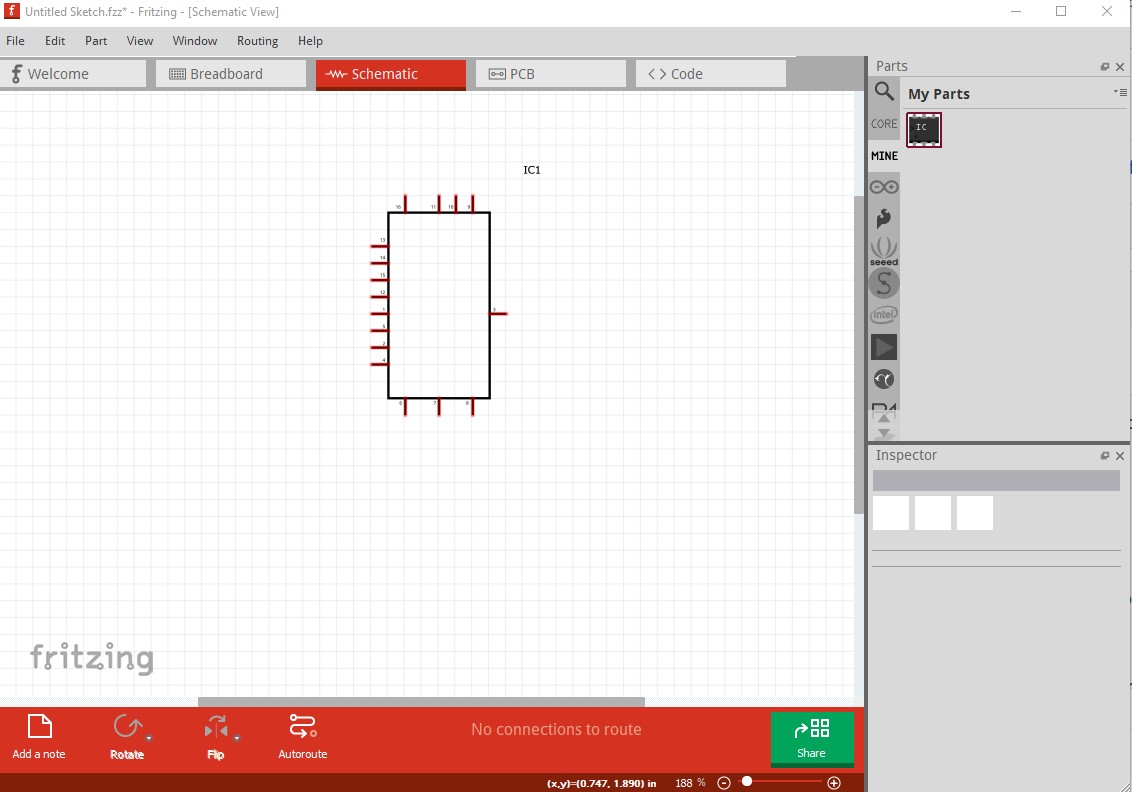This screenshot has height=792, width=1132.
Task: Open the parts search magnifier
Action: [x=884, y=91]
